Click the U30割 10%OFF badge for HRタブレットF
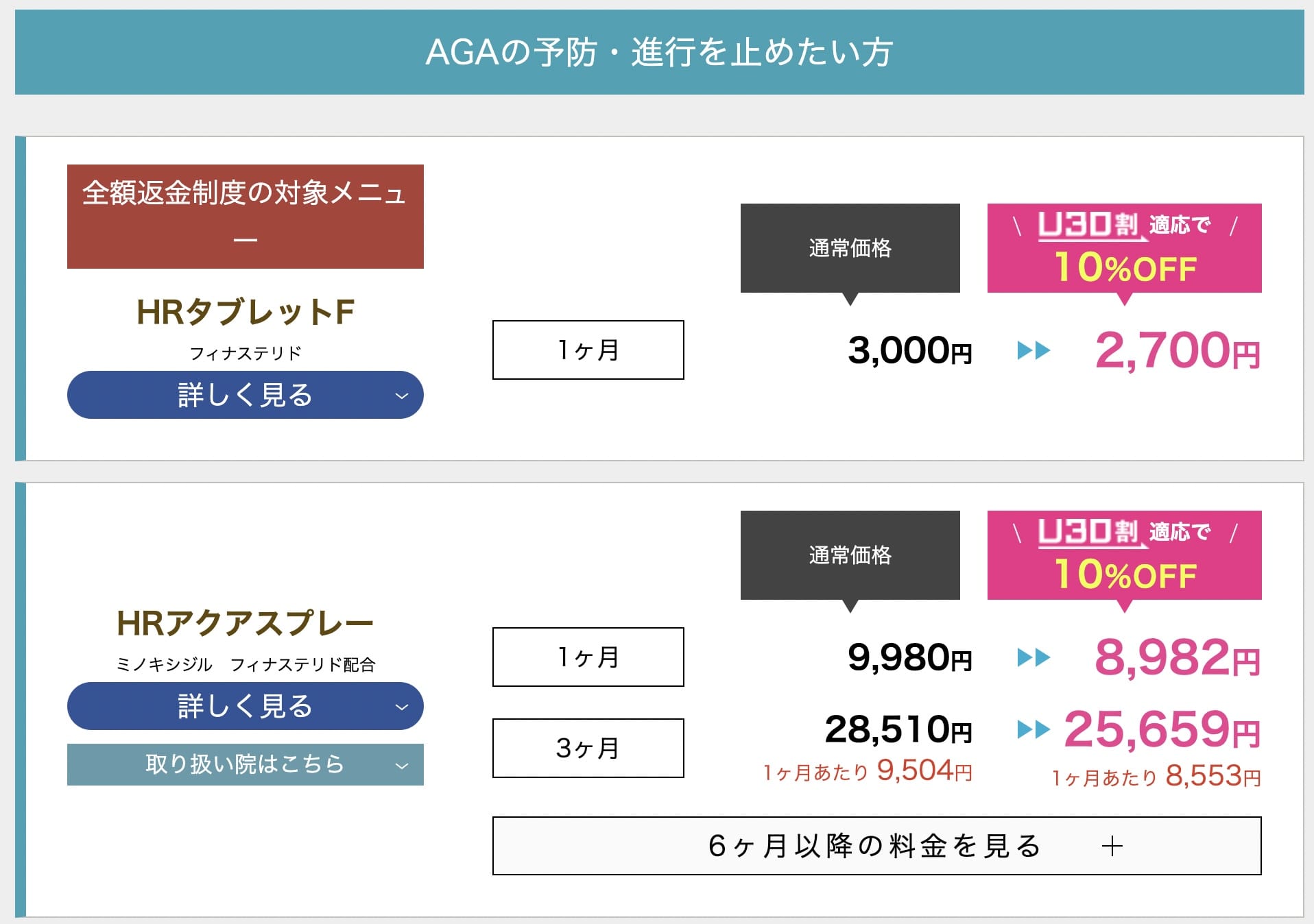Screen dimensions: 1314x924 [1124, 248]
